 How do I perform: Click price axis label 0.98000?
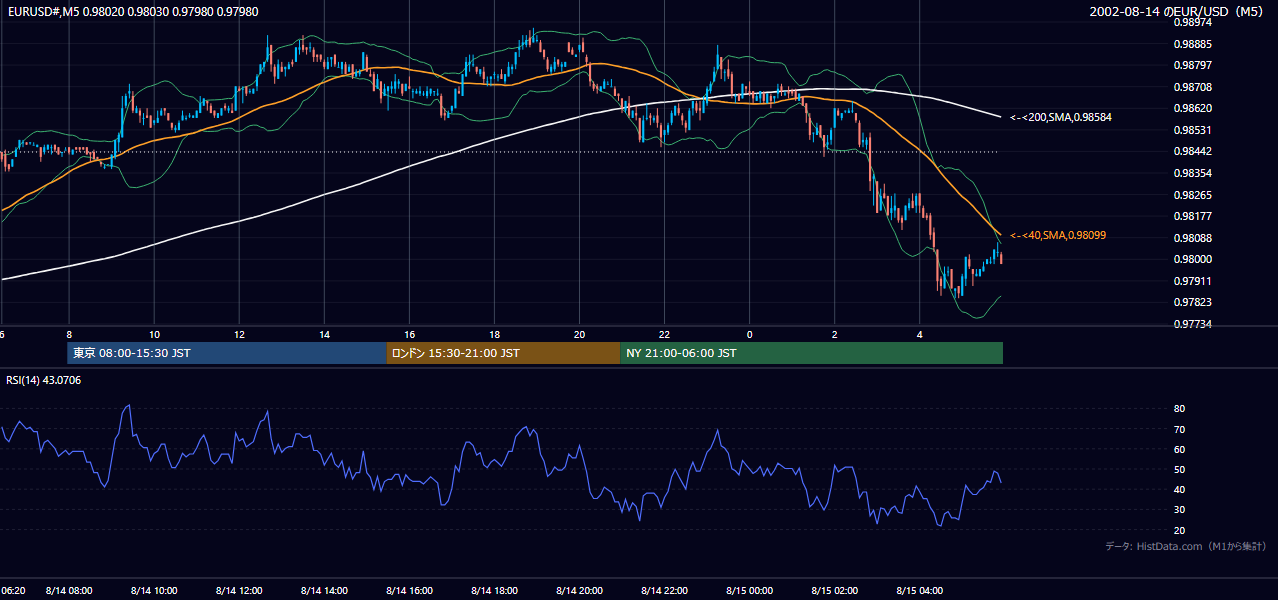1192,259
